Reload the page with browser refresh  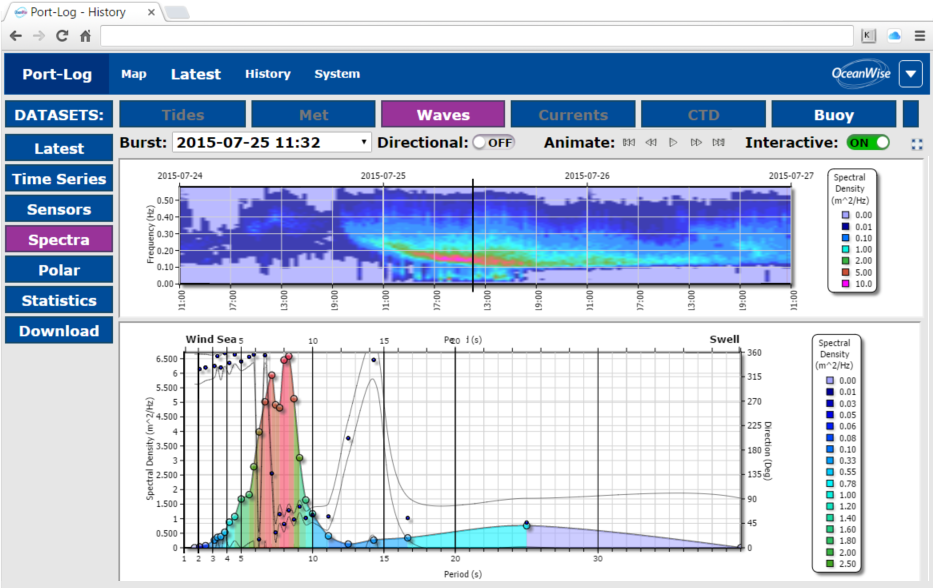[x=62, y=35]
